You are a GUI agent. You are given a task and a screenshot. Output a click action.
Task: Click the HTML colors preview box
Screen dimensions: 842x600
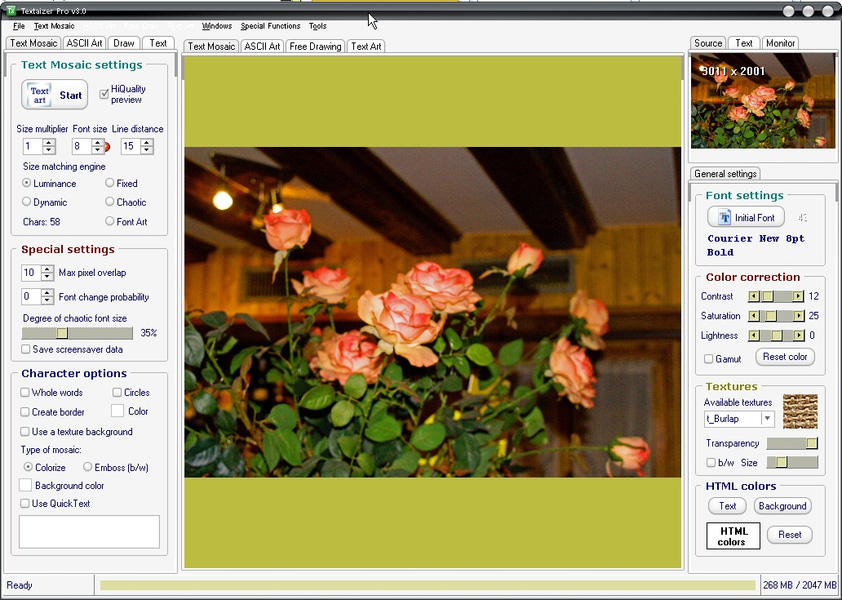pos(732,536)
